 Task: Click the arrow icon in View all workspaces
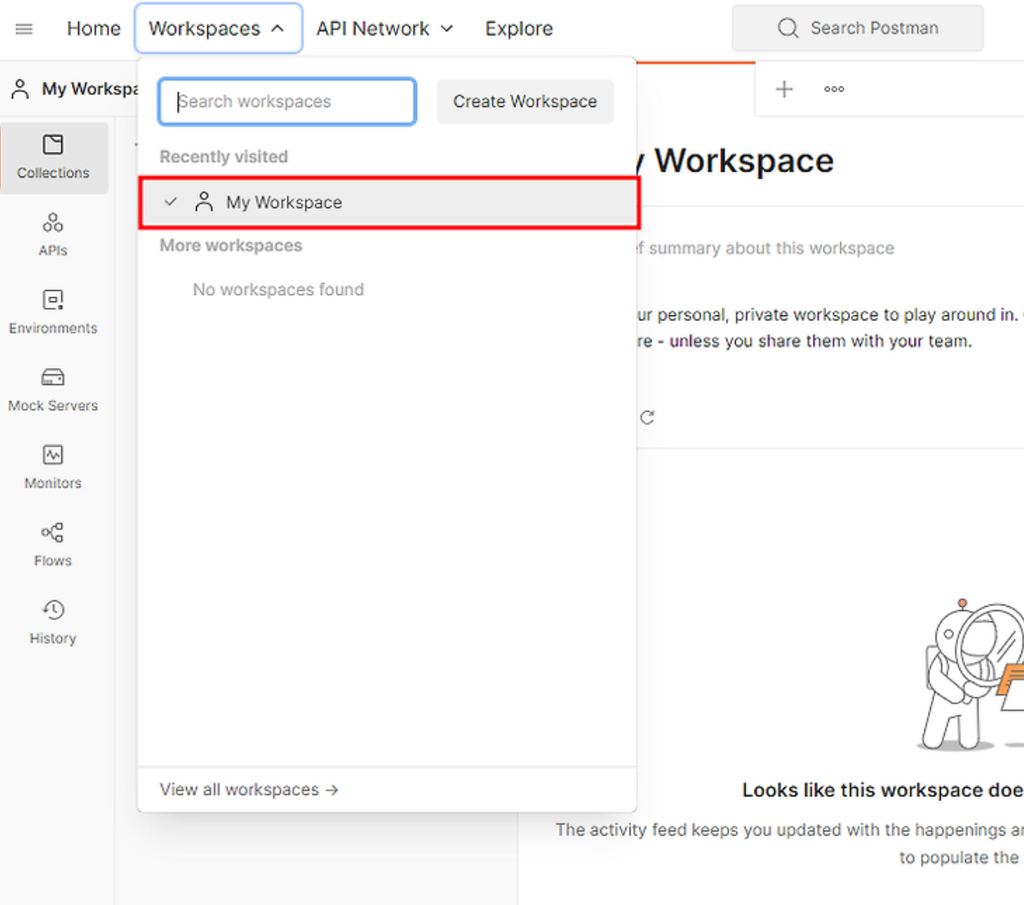point(332,790)
